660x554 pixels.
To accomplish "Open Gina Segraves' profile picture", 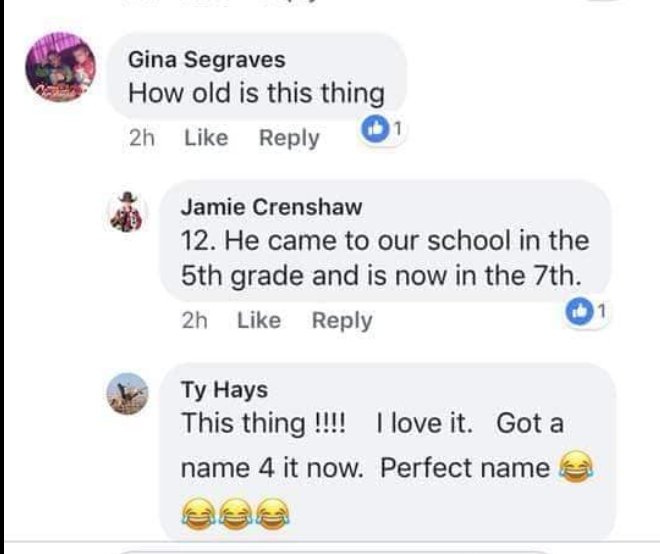I will coord(60,67).
